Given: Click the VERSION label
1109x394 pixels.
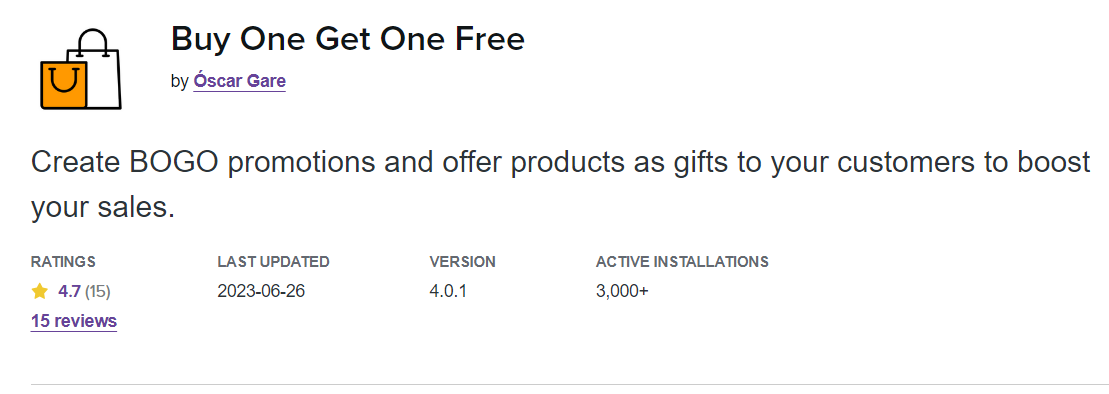Looking at the screenshot, I should point(463,262).
